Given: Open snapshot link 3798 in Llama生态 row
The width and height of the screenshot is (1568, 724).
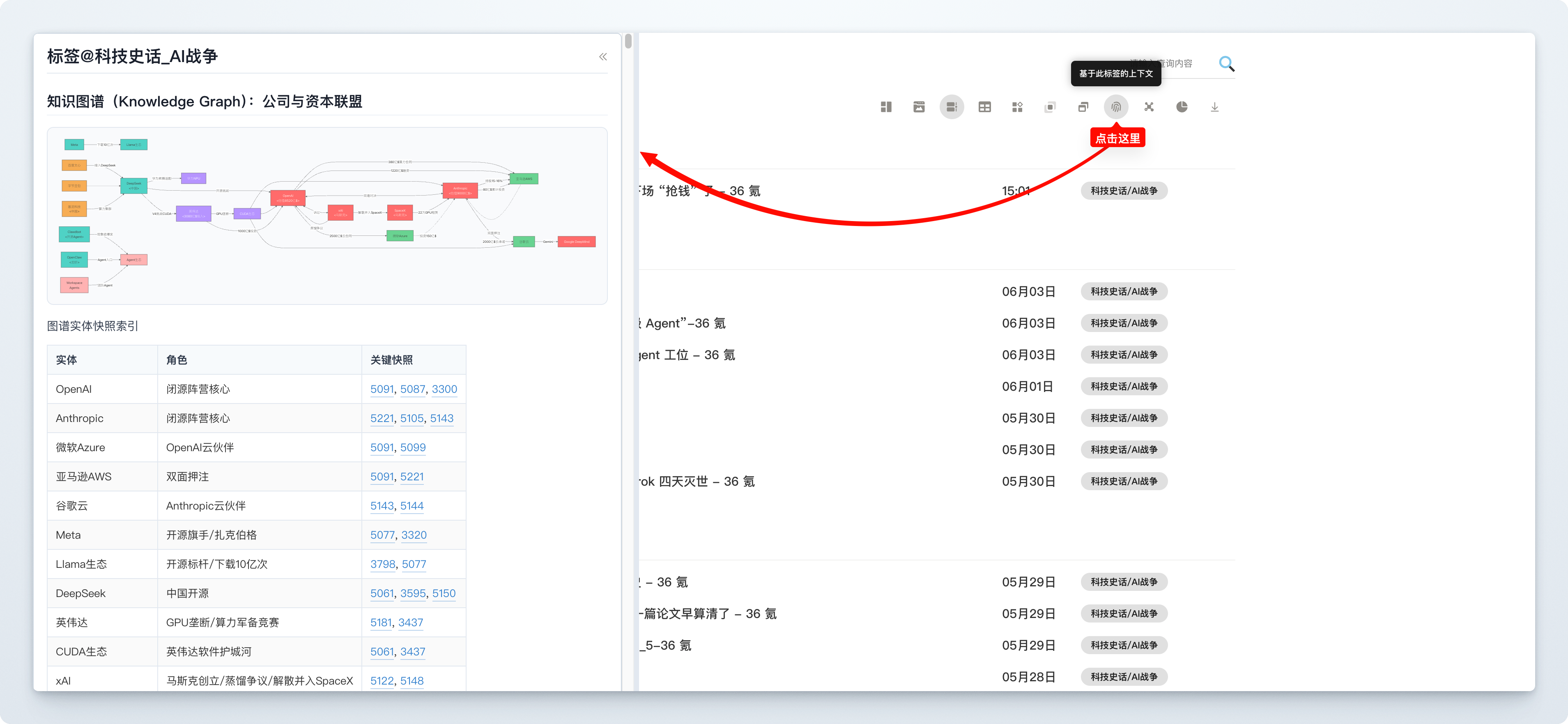Looking at the screenshot, I should pyautogui.click(x=383, y=565).
